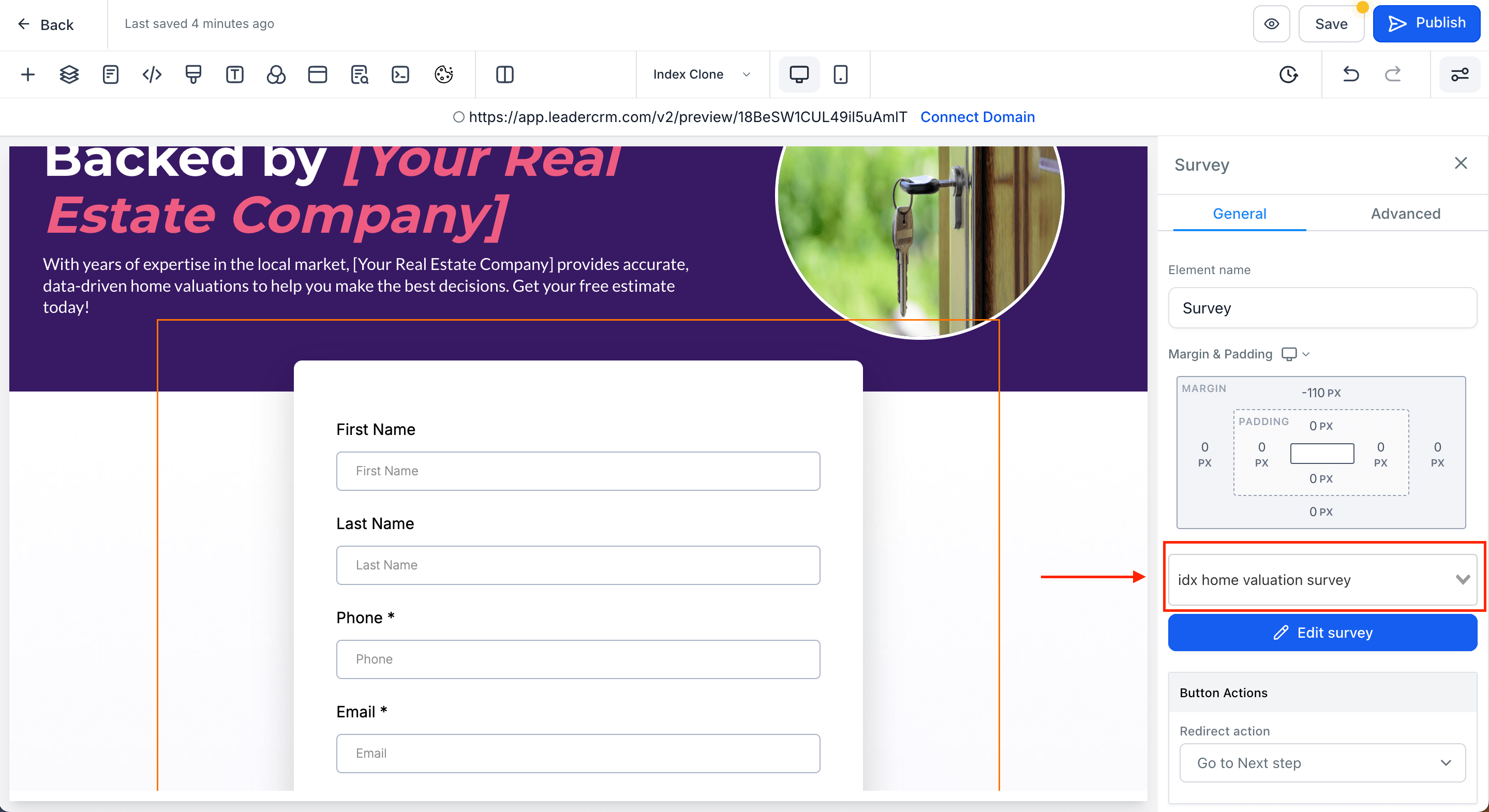The image size is (1489, 812).
Task: Expand the Index Clone page dropdown
Action: (702, 74)
